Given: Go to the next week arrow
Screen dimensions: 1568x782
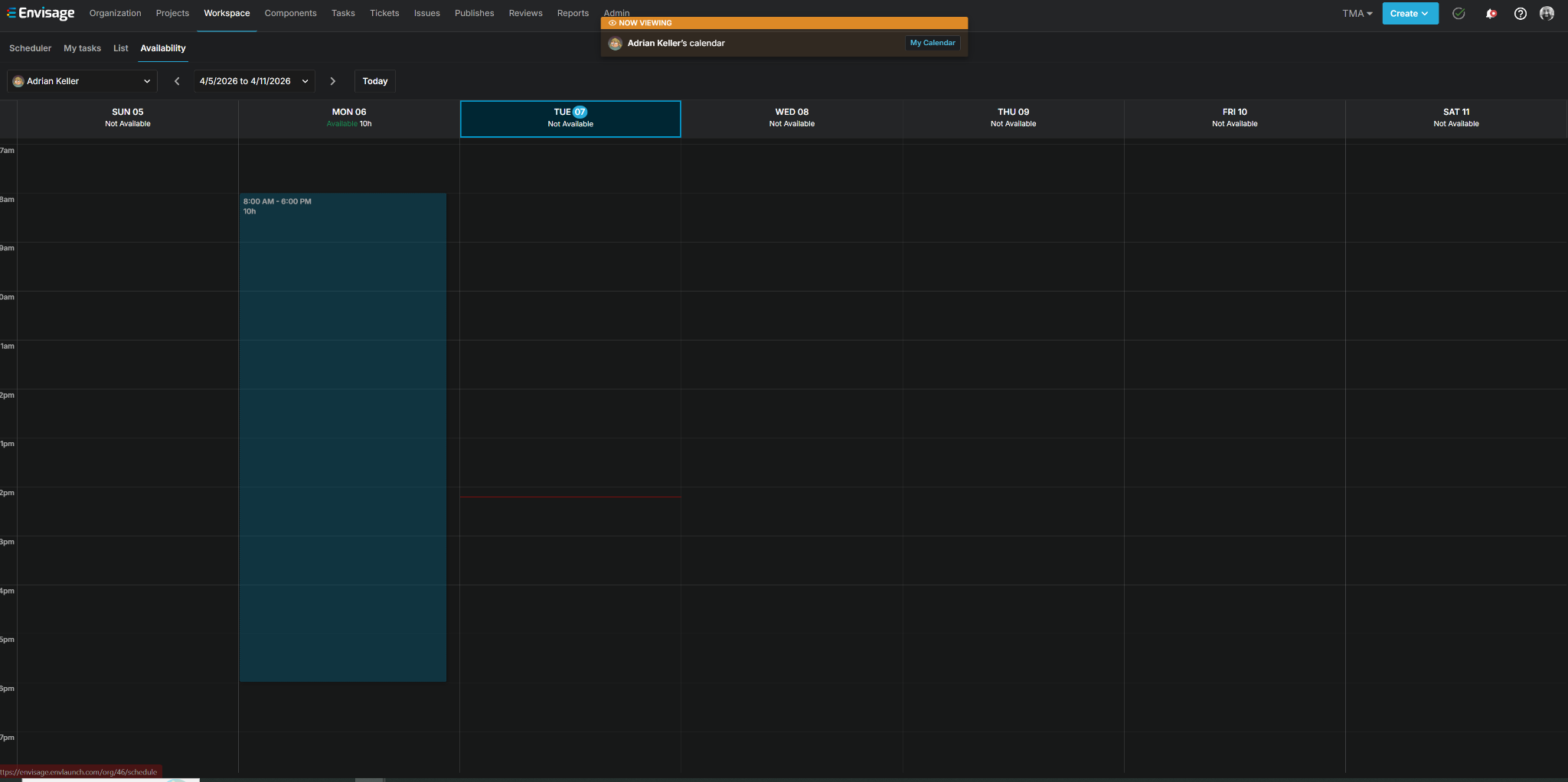Looking at the screenshot, I should tap(332, 81).
